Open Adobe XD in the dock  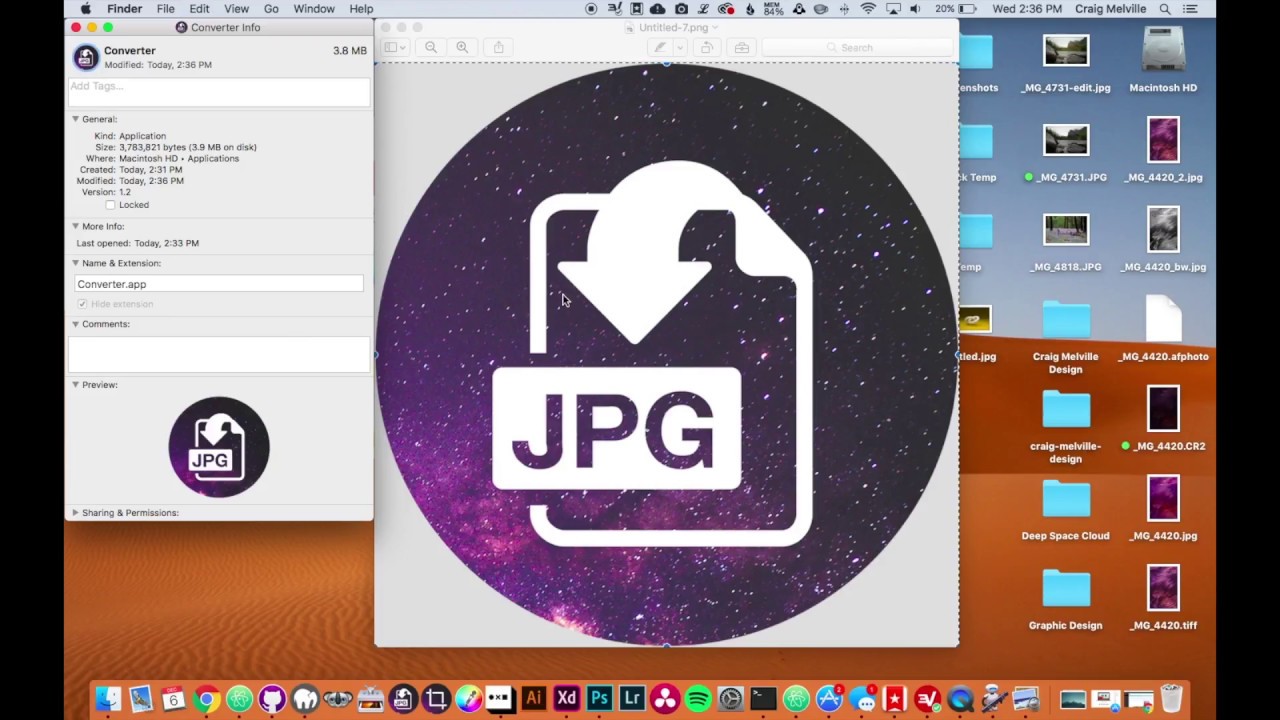[x=566, y=698]
